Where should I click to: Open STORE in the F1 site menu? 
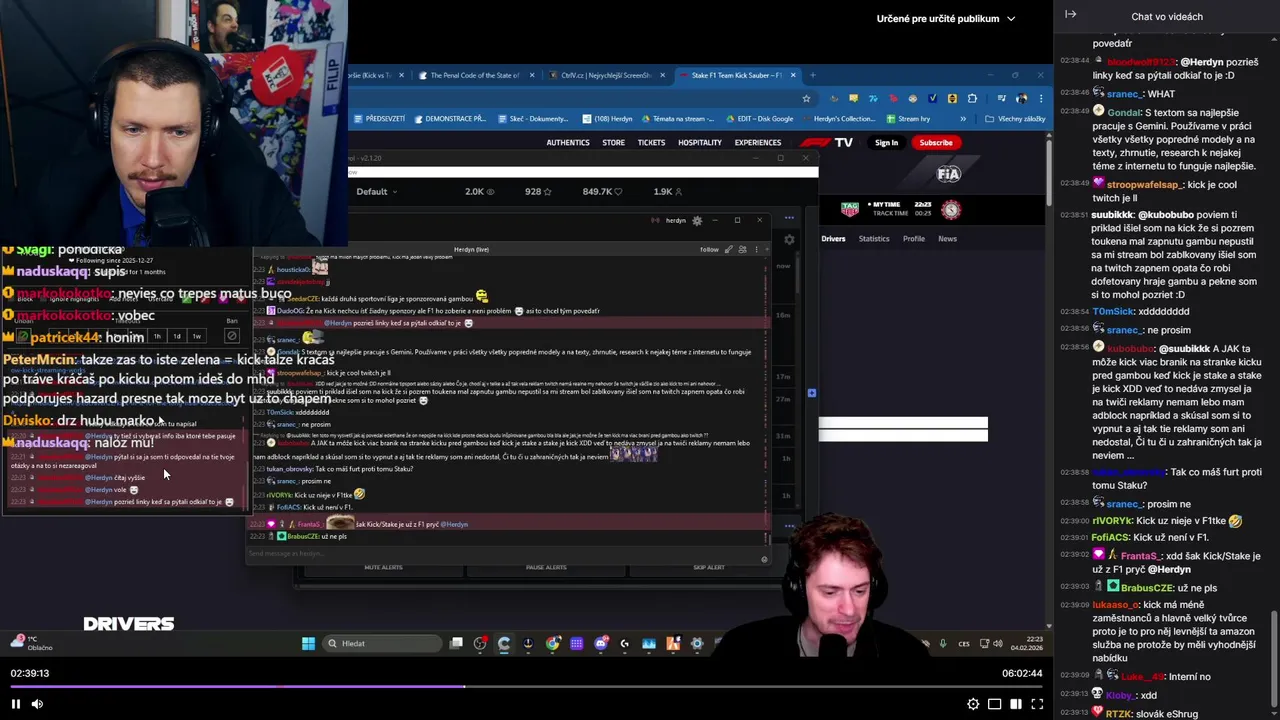[613, 142]
